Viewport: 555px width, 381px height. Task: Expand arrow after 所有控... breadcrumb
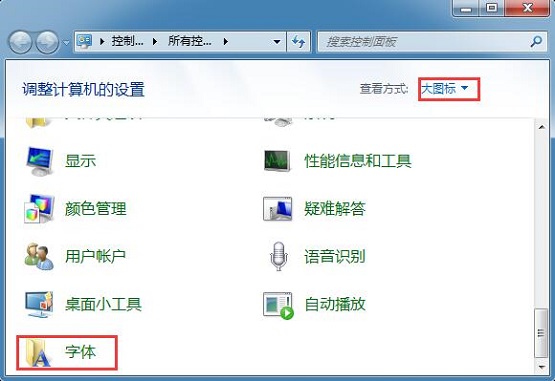[x=225, y=42]
